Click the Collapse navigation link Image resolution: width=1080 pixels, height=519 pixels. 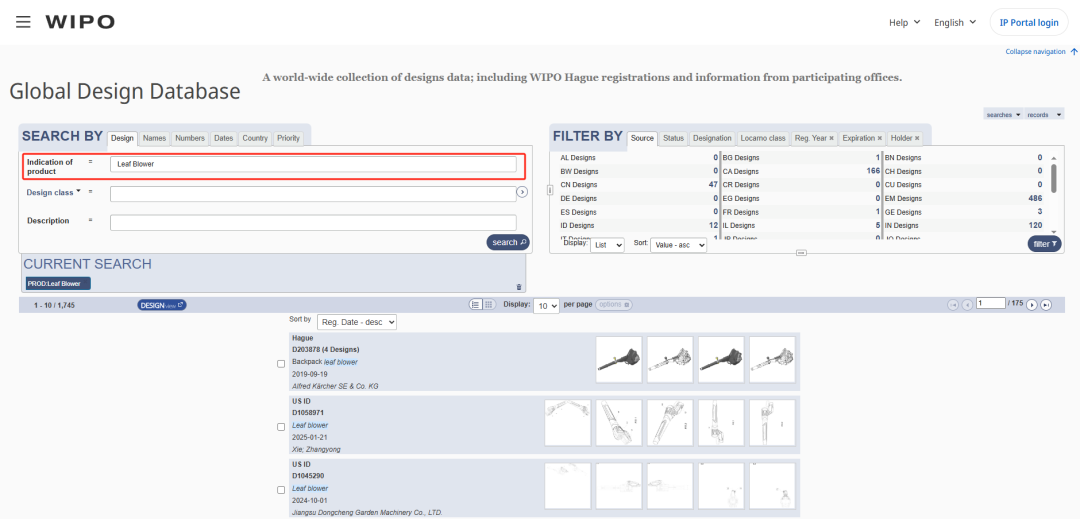pyautogui.click(x=1035, y=52)
